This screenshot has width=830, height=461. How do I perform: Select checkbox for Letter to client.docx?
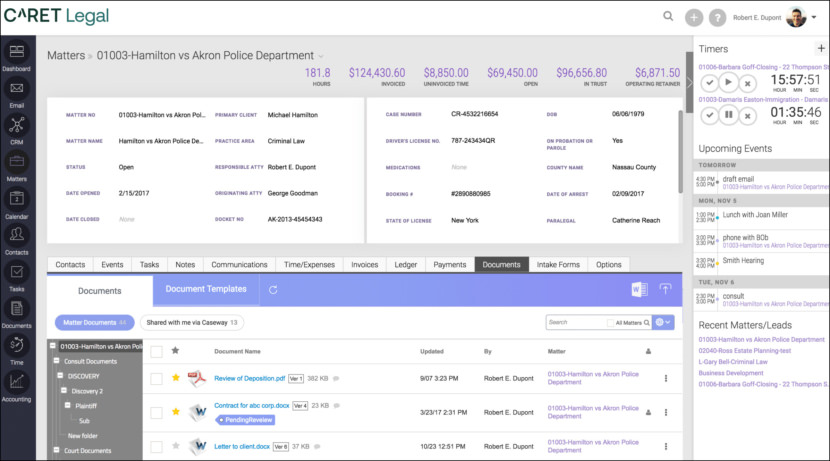point(156,447)
